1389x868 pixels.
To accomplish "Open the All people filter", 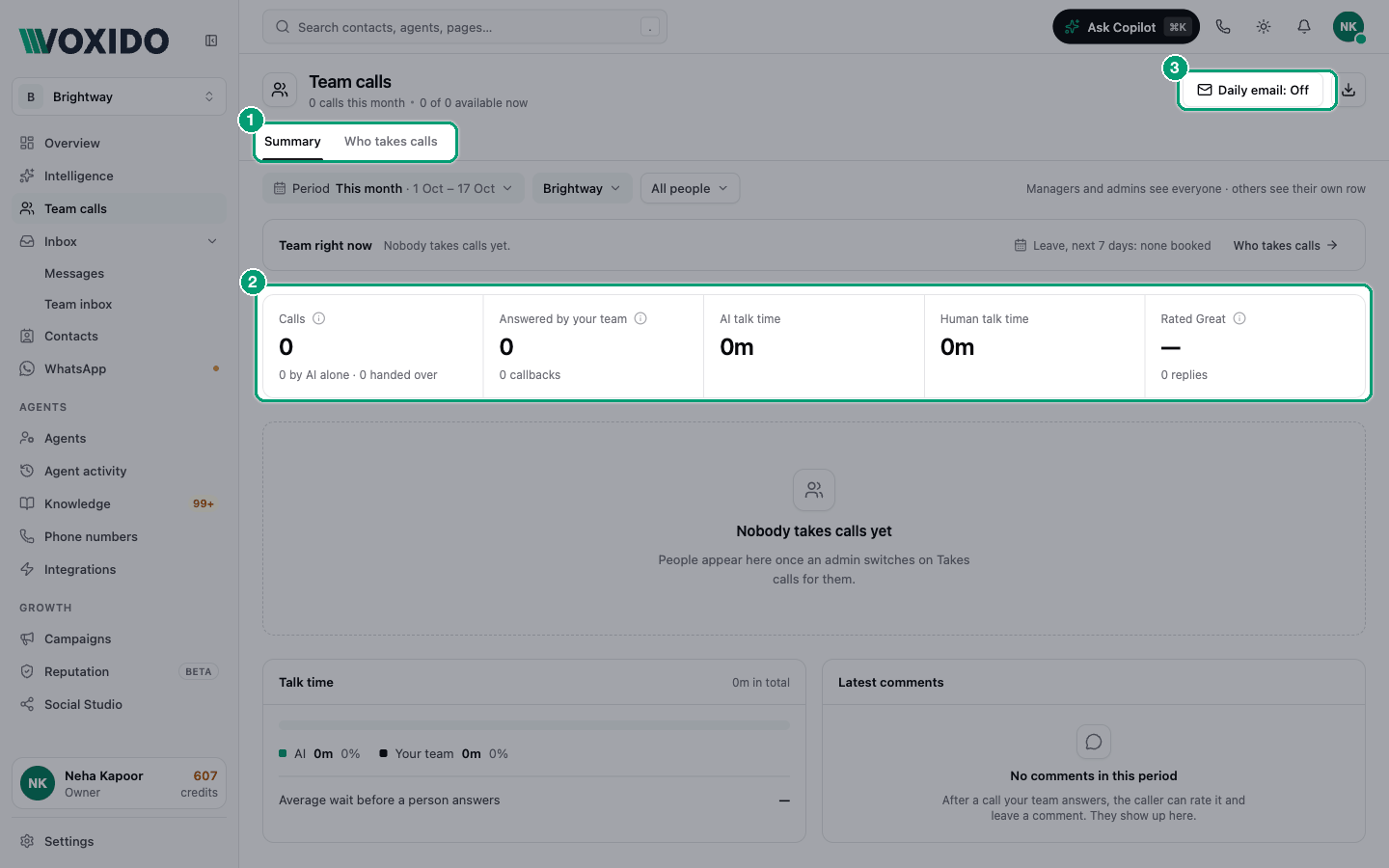I will click(690, 188).
